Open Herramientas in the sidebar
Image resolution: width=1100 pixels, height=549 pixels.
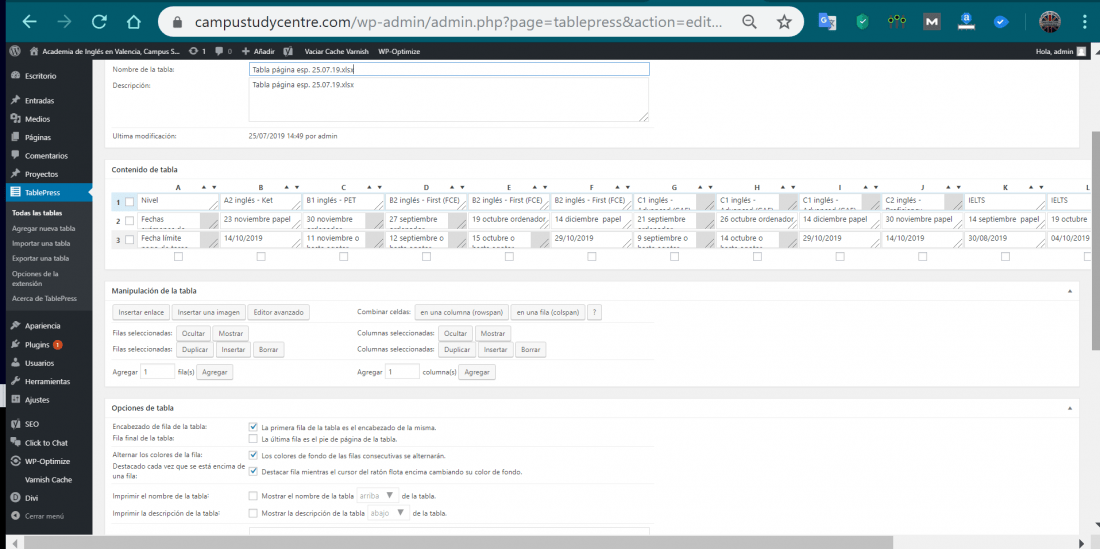pos(46,381)
